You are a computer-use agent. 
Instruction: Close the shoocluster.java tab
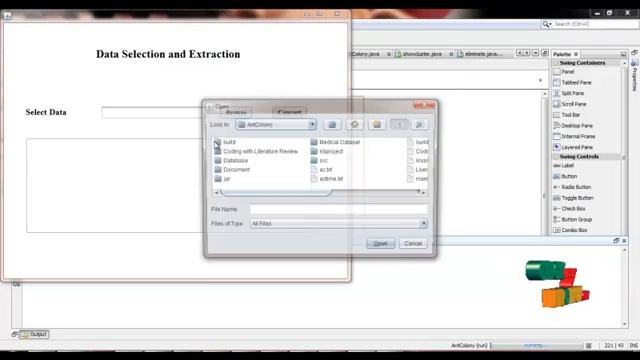click(x=451, y=54)
